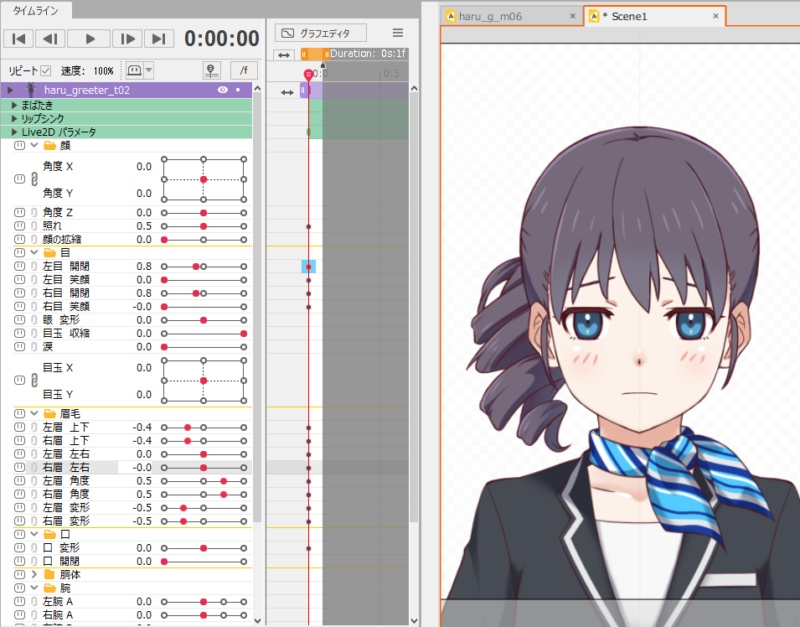This screenshot has height=627, width=800.
Task: Open the dropdown arrow beside the keyframe mode icon
Action: click(x=148, y=70)
